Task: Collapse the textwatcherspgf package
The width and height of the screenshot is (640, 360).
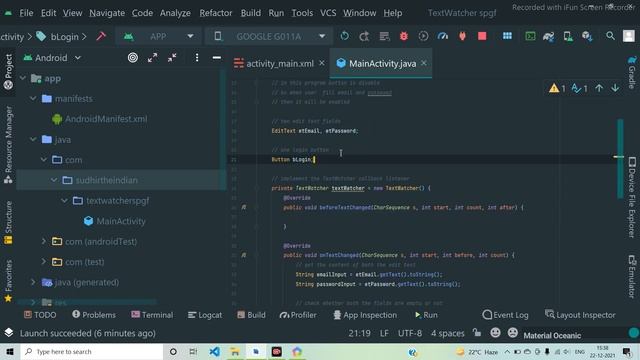Action: pyautogui.click(x=64, y=200)
